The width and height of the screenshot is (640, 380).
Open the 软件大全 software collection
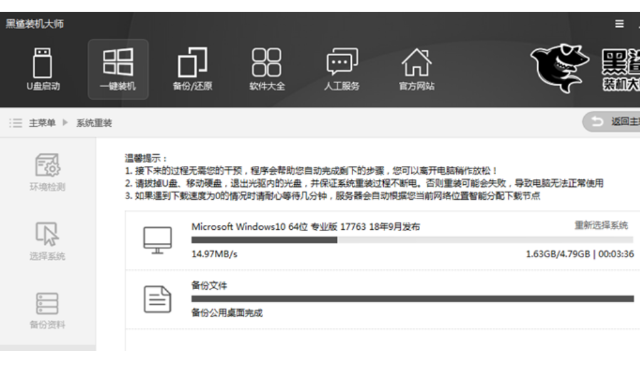267,69
